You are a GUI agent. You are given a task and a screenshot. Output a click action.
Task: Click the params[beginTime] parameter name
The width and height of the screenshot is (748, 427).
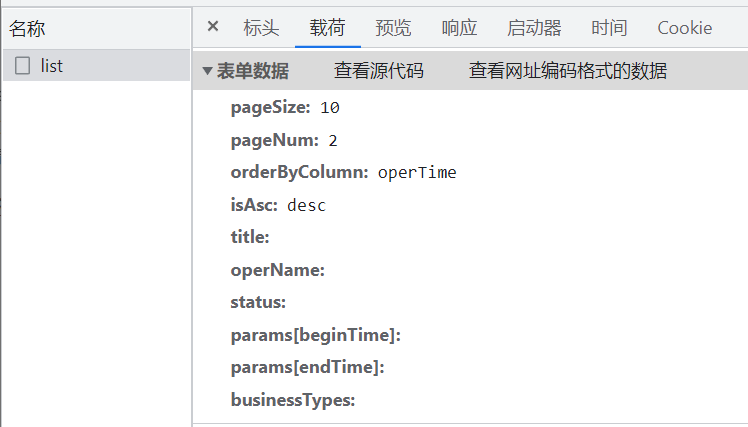pyautogui.click(x=316, y=335)
